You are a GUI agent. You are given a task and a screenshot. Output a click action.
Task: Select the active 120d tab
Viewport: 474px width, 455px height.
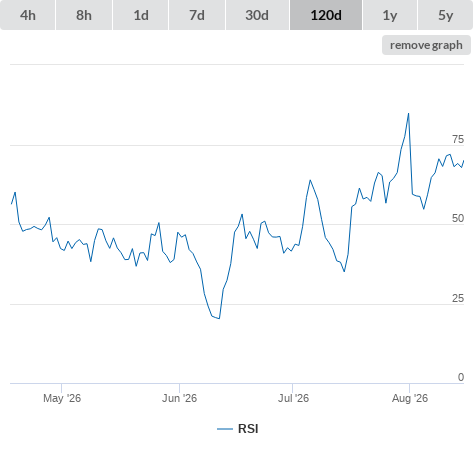click(x=326, y=15)
